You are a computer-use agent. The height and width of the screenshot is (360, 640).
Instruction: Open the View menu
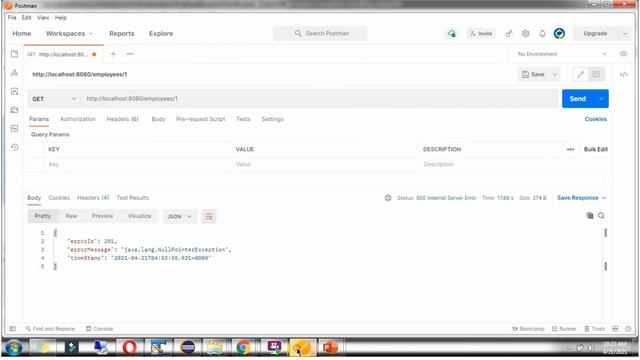click(43, 18)
